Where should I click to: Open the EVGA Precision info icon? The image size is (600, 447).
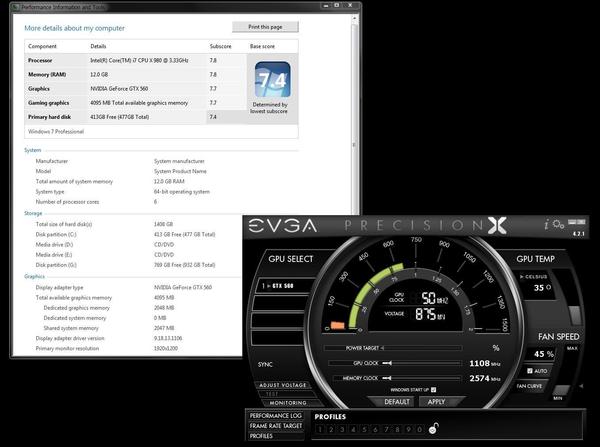(x=546, y=224)
